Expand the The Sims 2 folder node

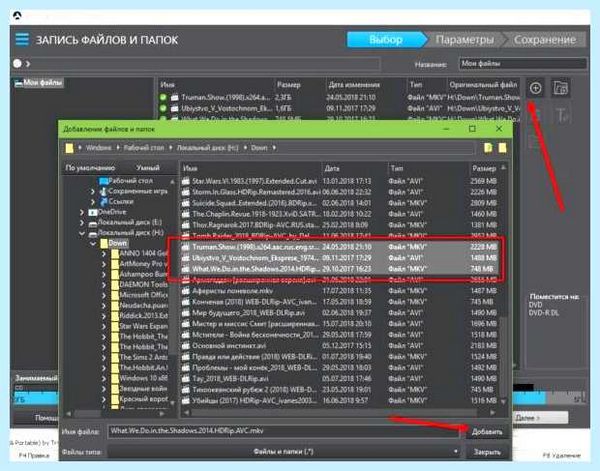tap(104, 357)
